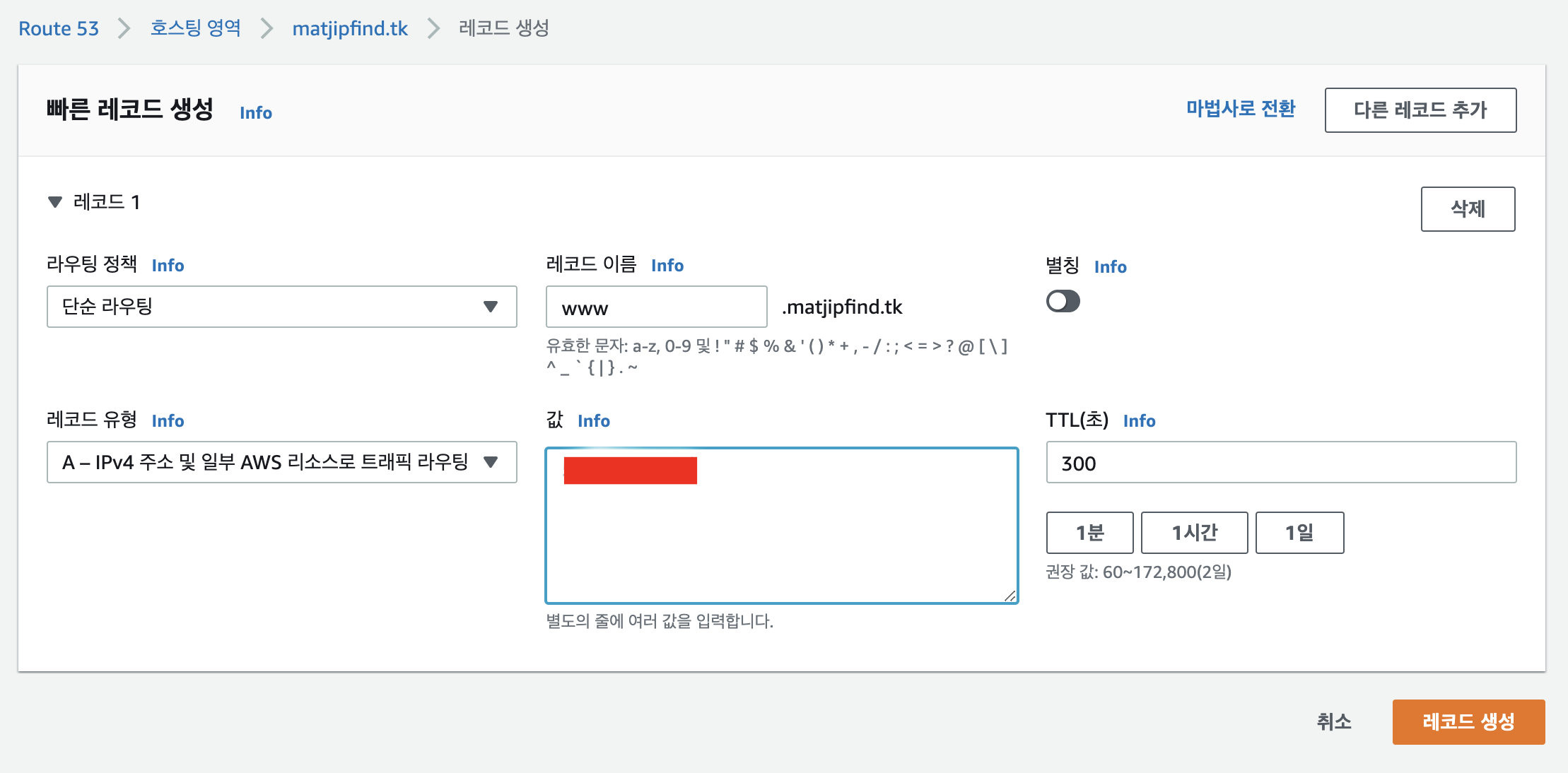Delete record with 삭제 button
1568x773 pixels.
[1468, 209]
